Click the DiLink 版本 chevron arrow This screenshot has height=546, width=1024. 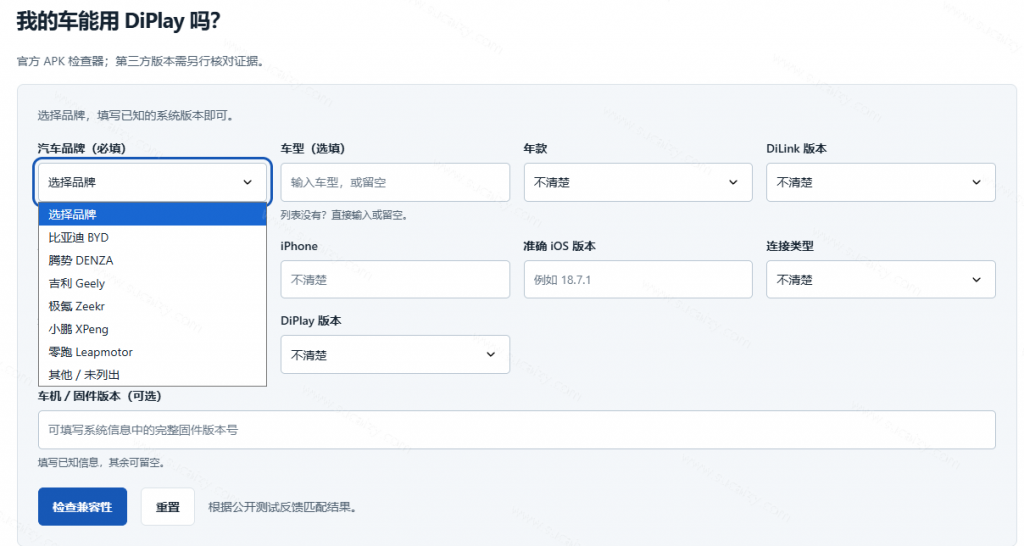[x=976, y=182]
